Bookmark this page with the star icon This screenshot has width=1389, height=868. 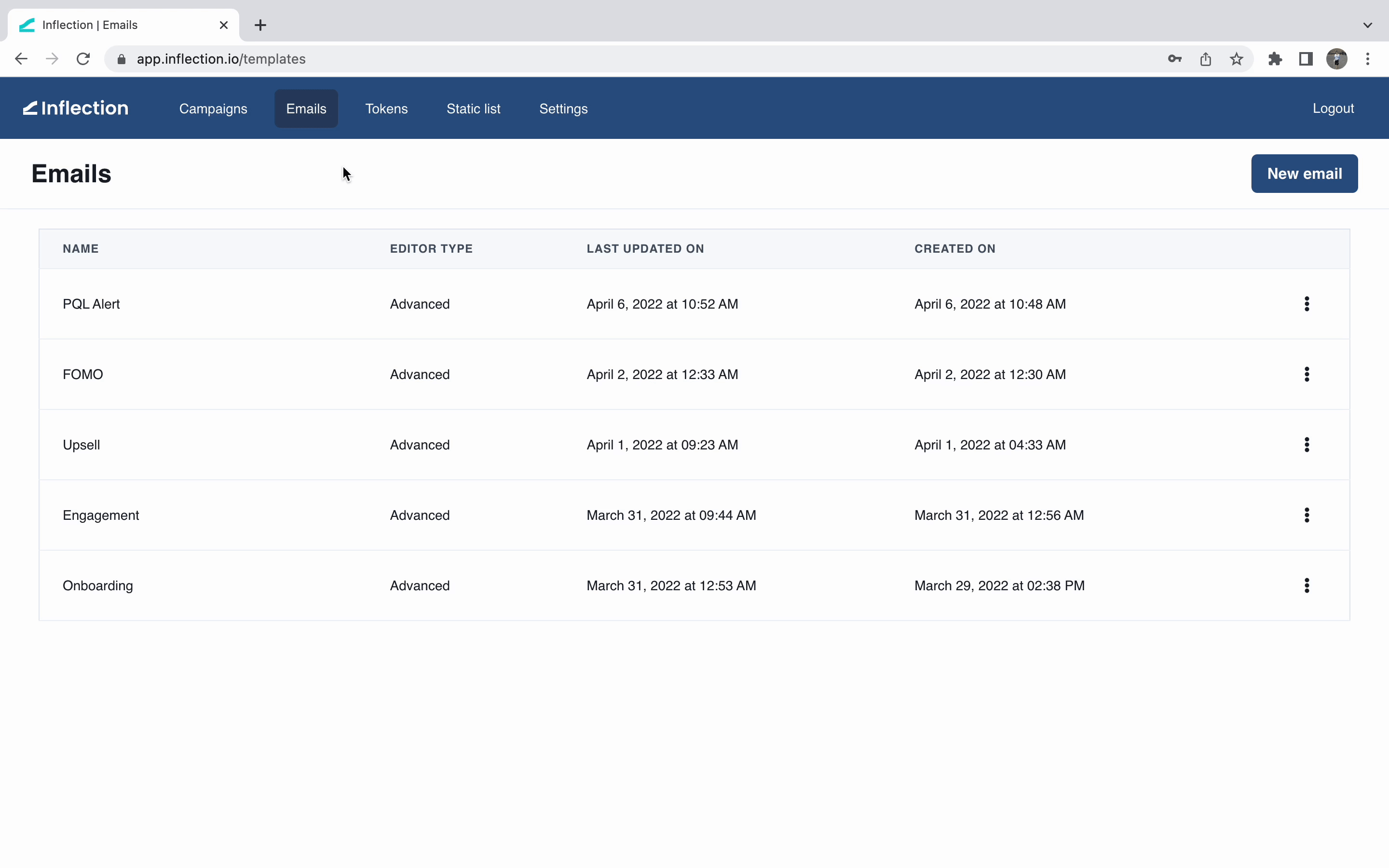[1236, 58]
